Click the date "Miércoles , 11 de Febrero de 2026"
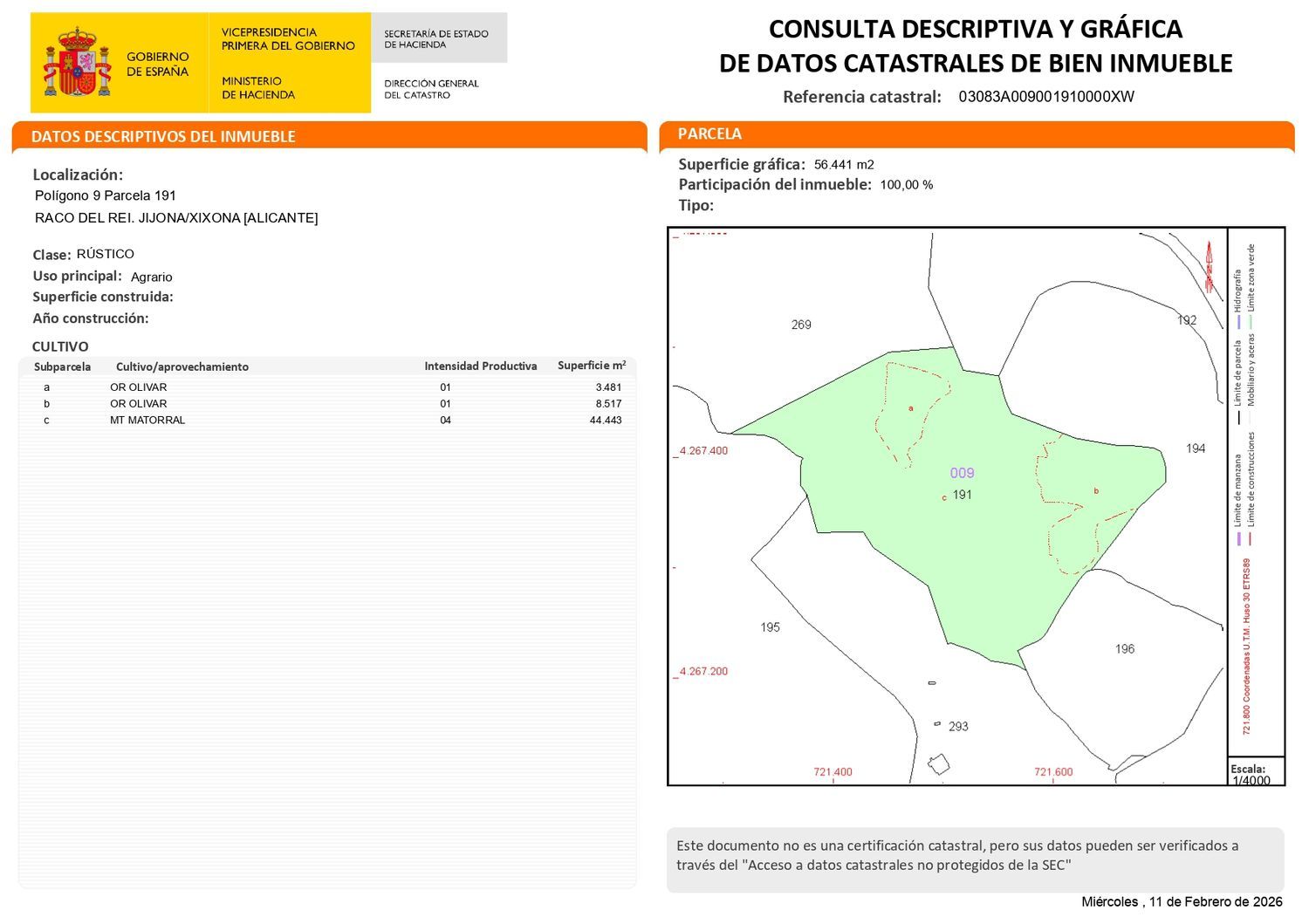The height and width of the screenshot is (924, 1309). (1182, 902)
